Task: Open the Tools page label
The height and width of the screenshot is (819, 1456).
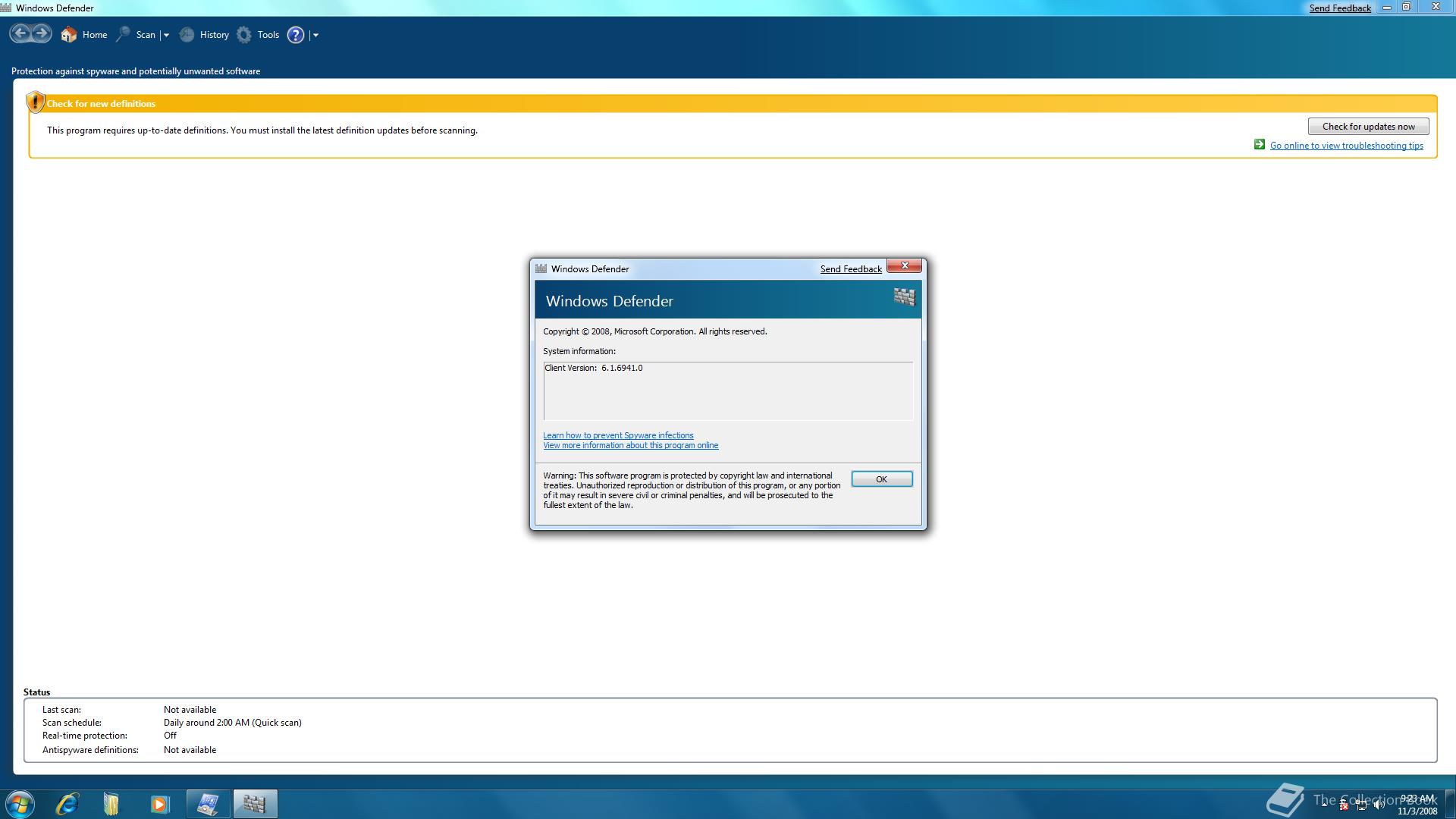Action: (x=268, y=35)
